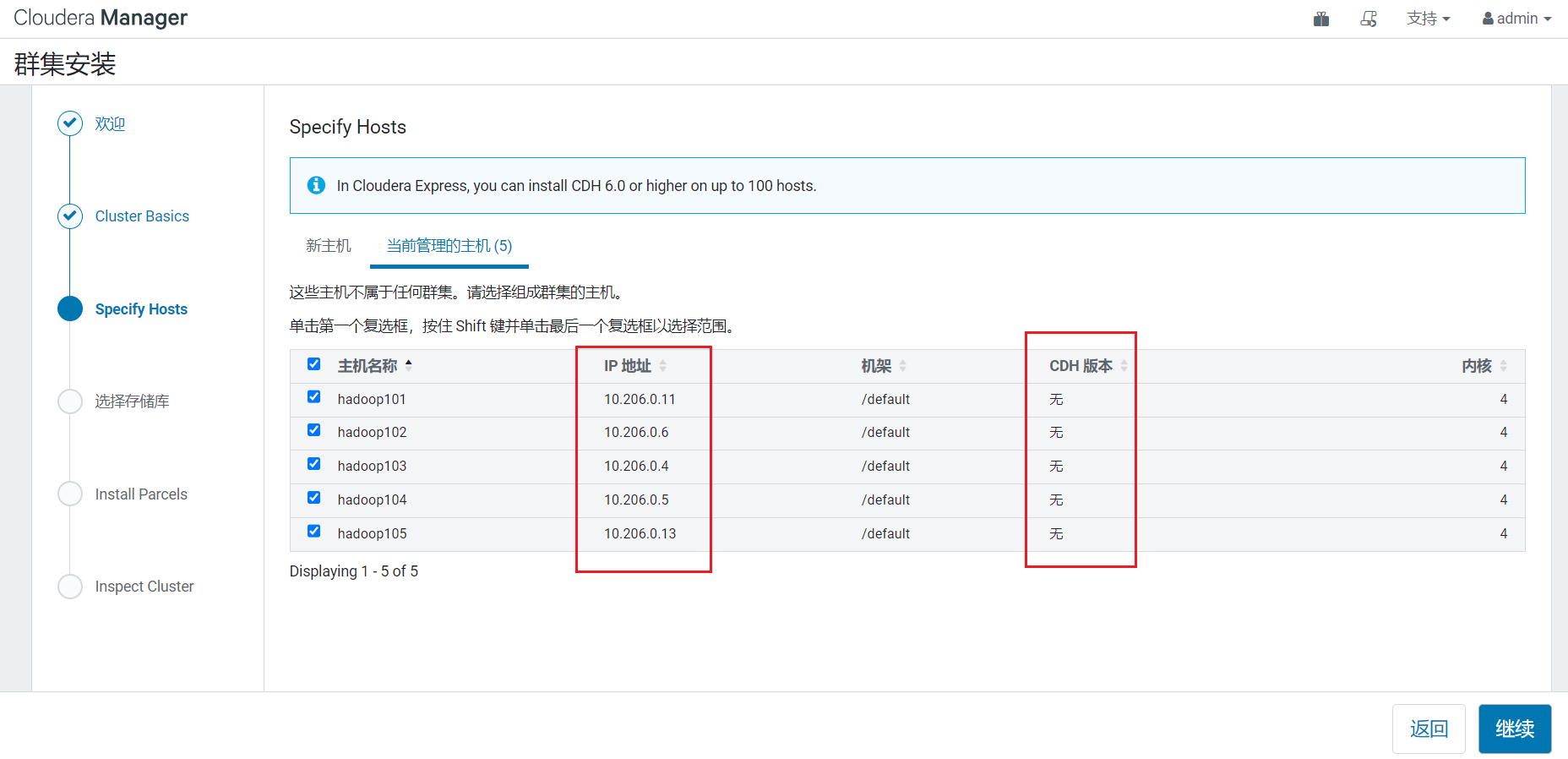Viewport: 1568px width, 759px height.
Task: Click the /default rack of hadoop101
Action: click(885, 399)
